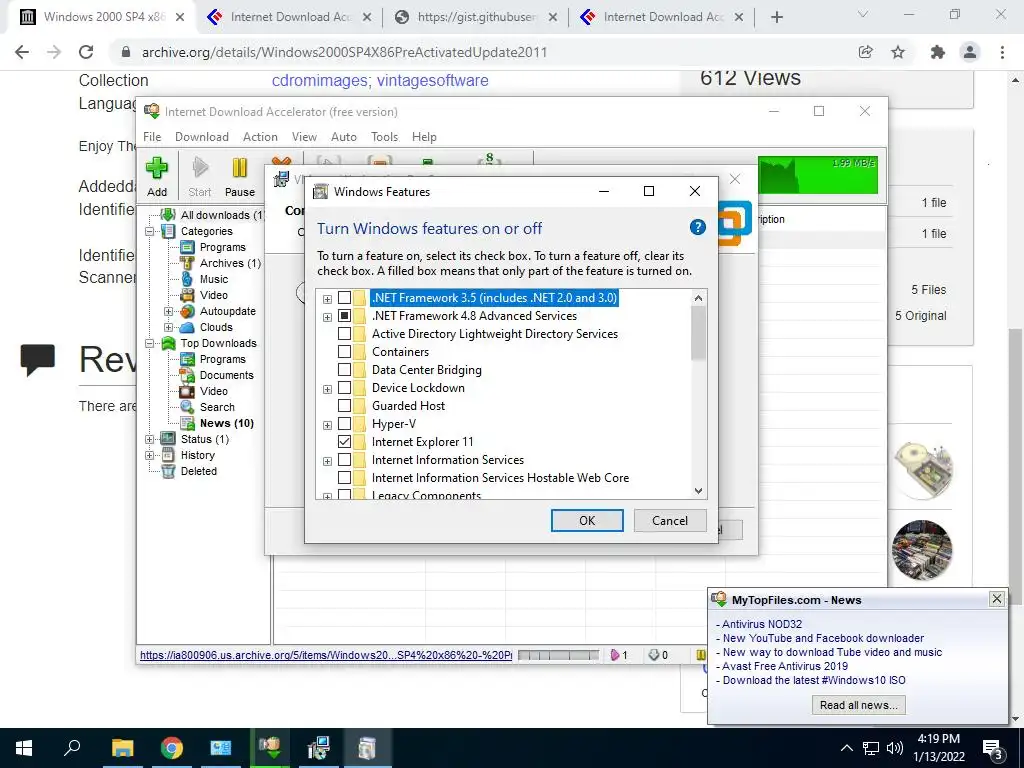Check .NET Framework 3.5 checkbox
This screenshot has width=1024, height=768.
(344, 298)
